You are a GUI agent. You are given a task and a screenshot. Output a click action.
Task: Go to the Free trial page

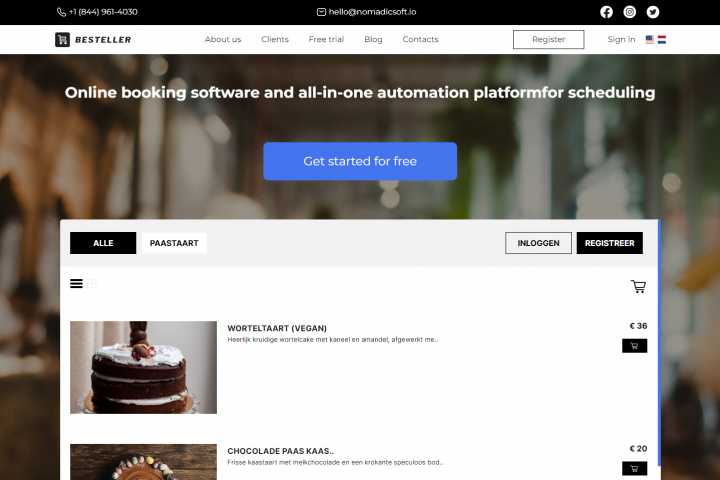[x=326, y=40]
